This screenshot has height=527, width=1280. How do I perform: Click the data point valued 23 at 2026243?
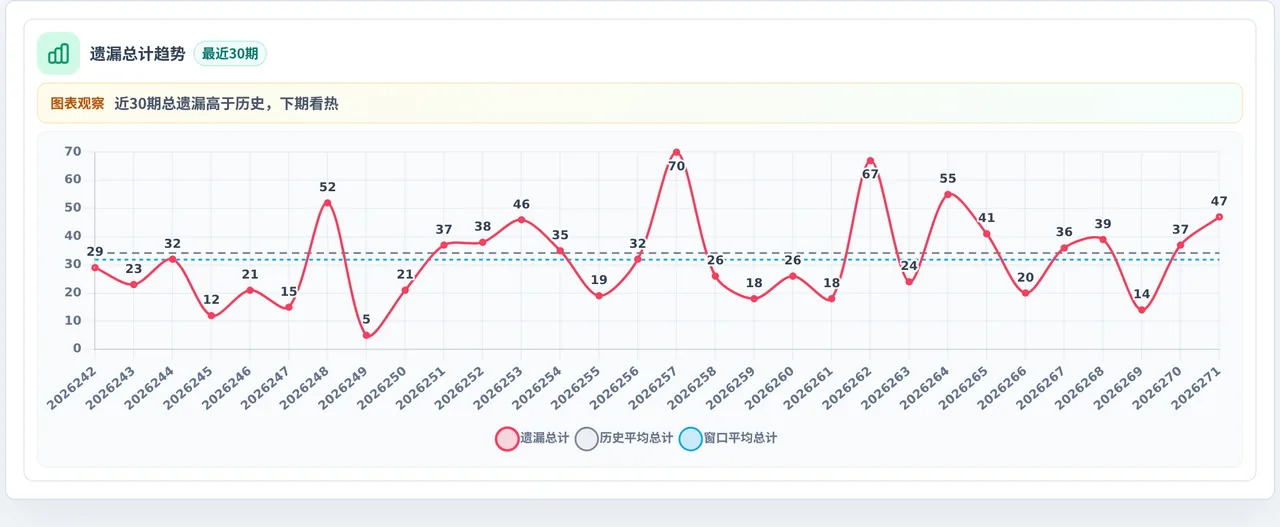[x=133, y=284]
